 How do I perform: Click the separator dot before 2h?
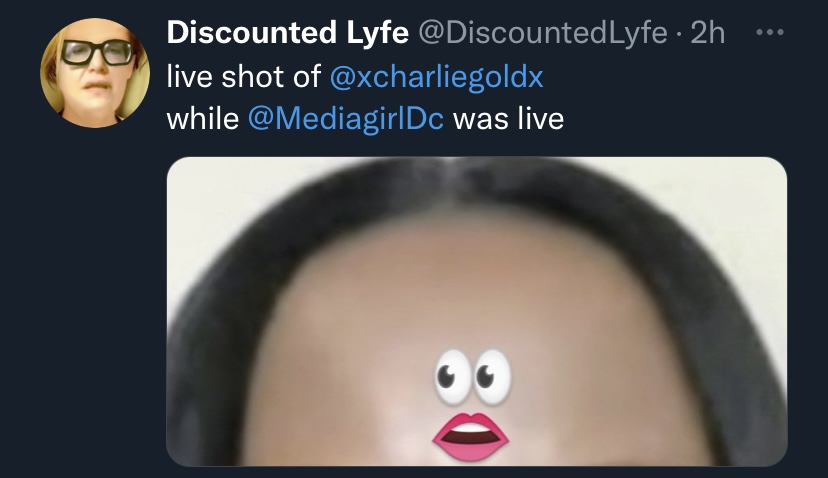pos(679,34)
